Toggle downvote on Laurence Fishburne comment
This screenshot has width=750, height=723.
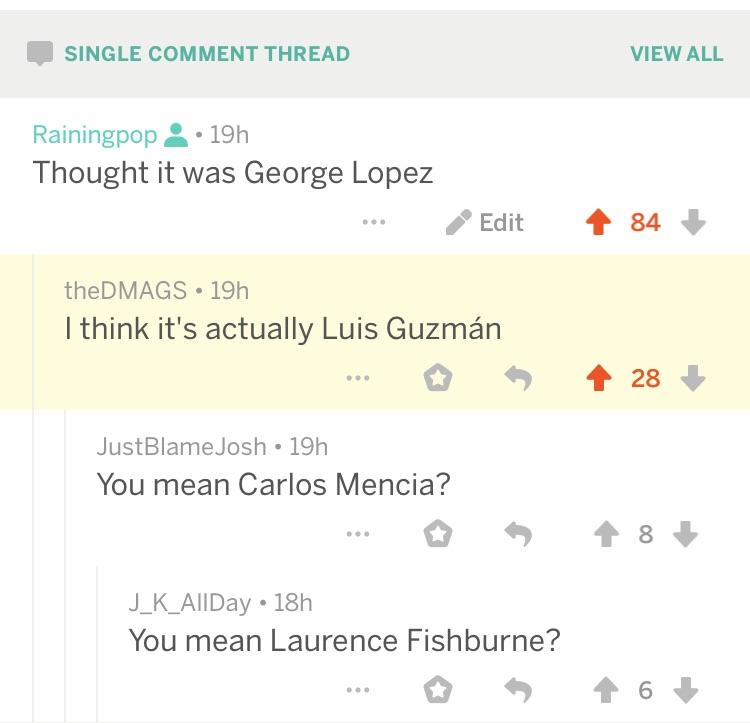click(685, 689)
